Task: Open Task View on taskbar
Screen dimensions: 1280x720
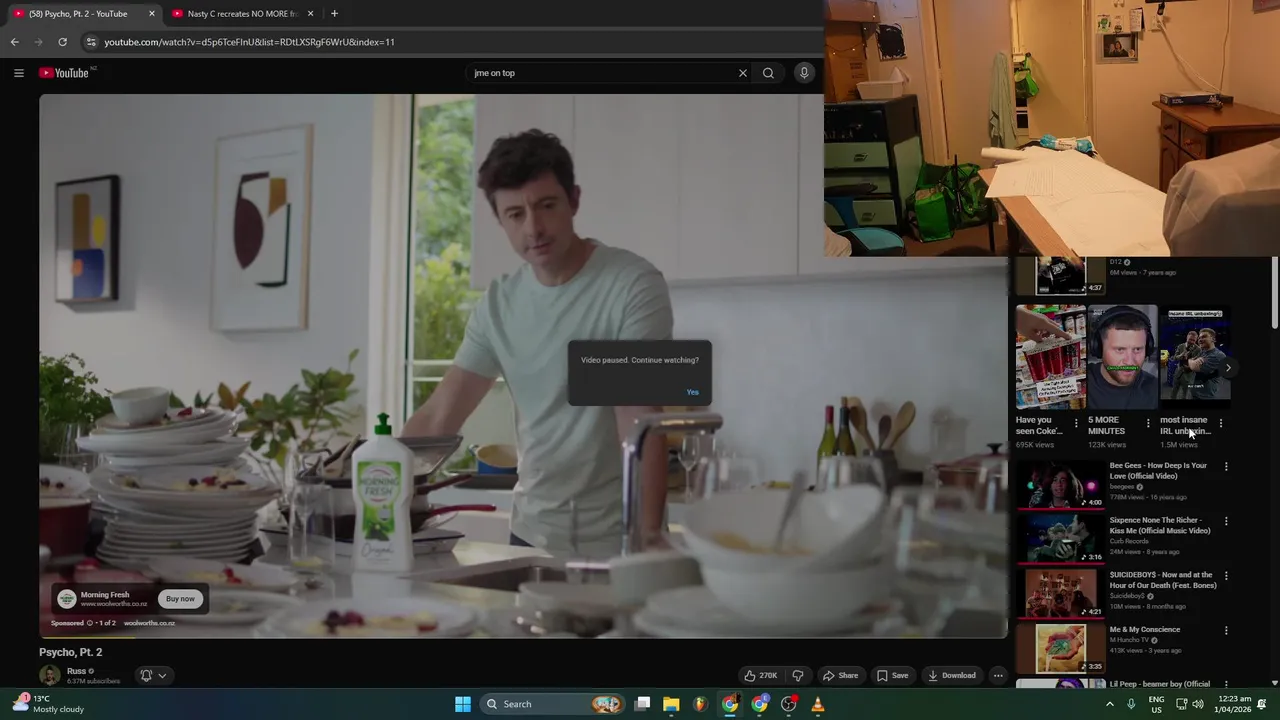Action: (x=643, y=704)
